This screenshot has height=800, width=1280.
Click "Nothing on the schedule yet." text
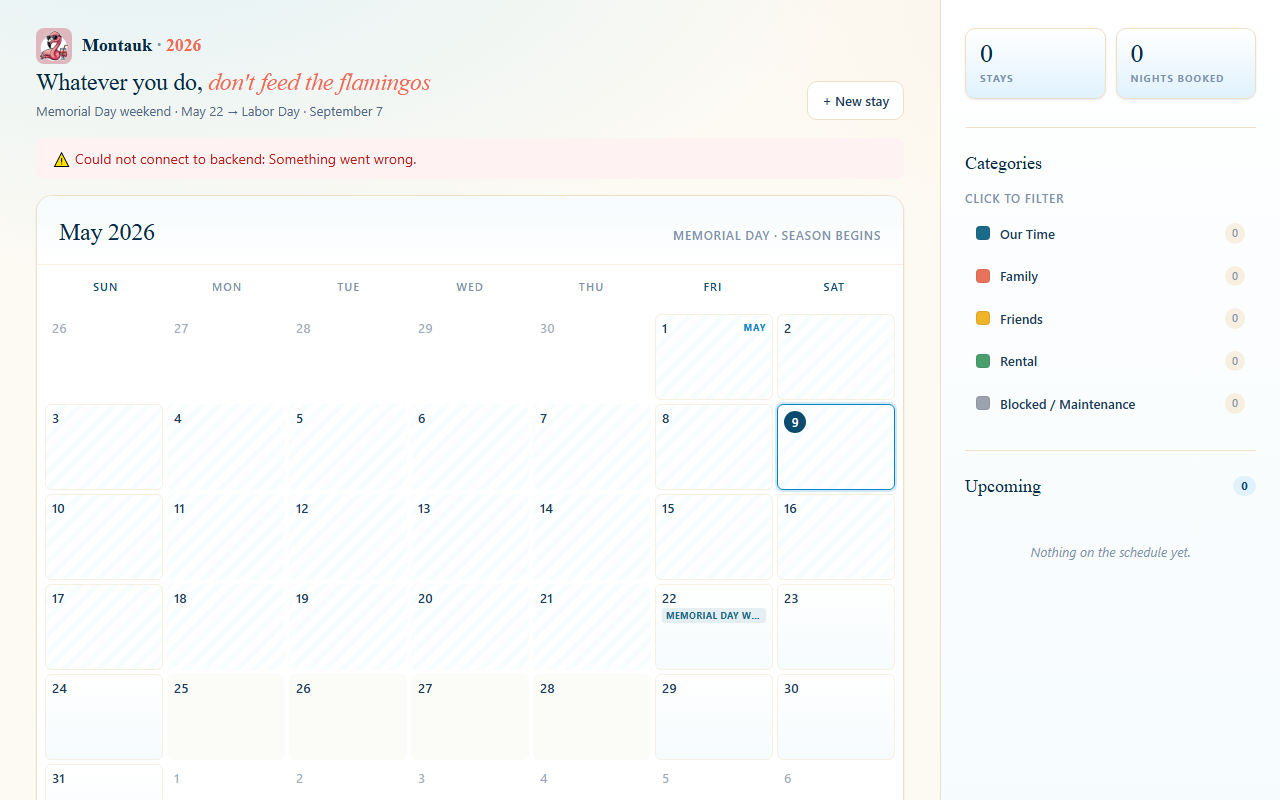[x=1110, y=552]
